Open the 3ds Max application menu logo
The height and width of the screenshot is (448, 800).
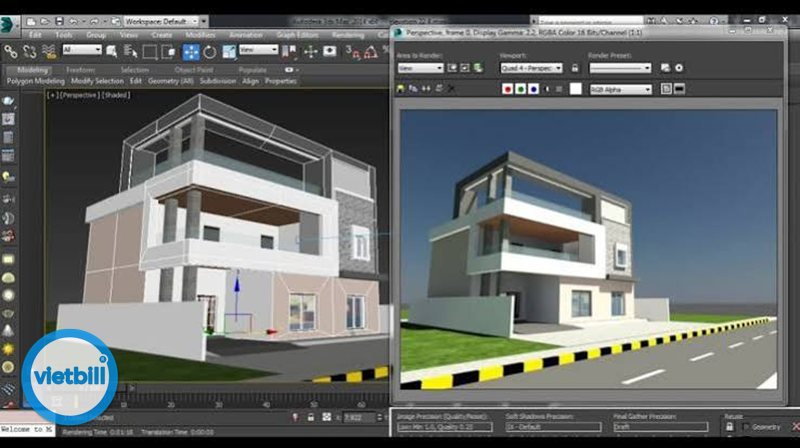(x=8, y=24)
